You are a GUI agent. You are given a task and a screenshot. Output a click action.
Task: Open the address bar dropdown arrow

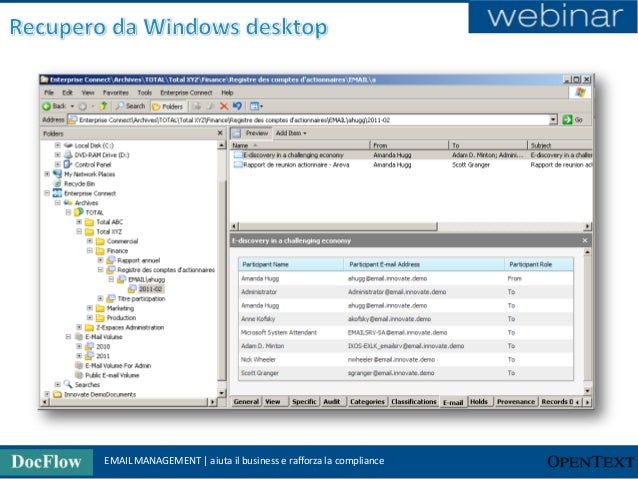pos(553,120)
